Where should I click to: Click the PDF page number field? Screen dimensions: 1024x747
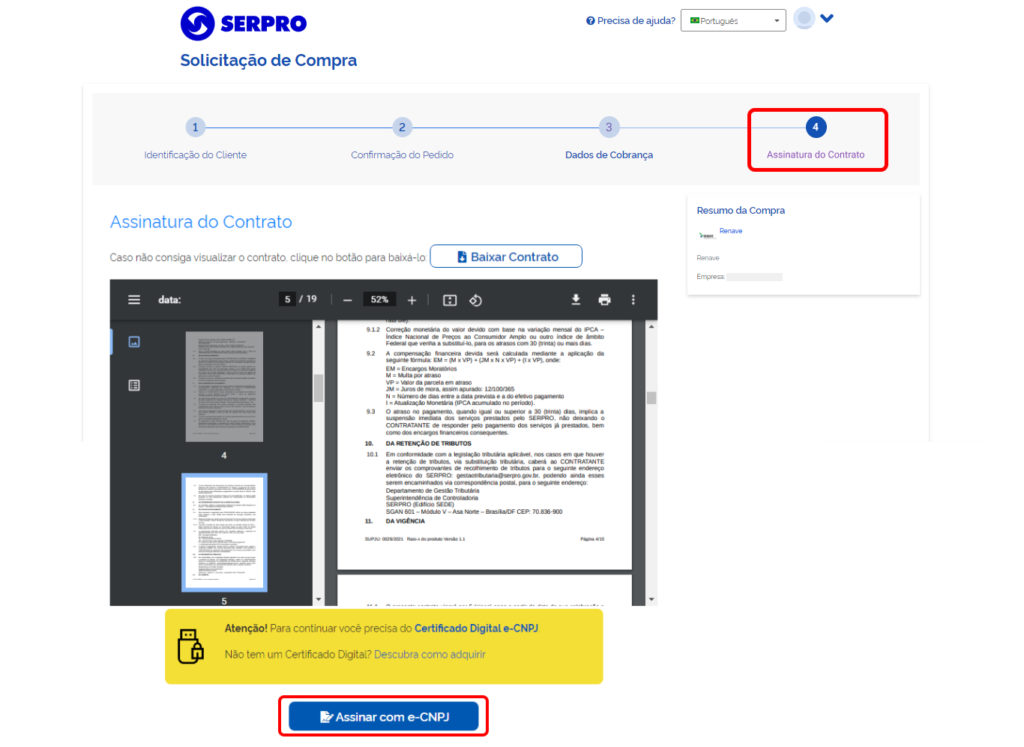(x=287, y=299)
